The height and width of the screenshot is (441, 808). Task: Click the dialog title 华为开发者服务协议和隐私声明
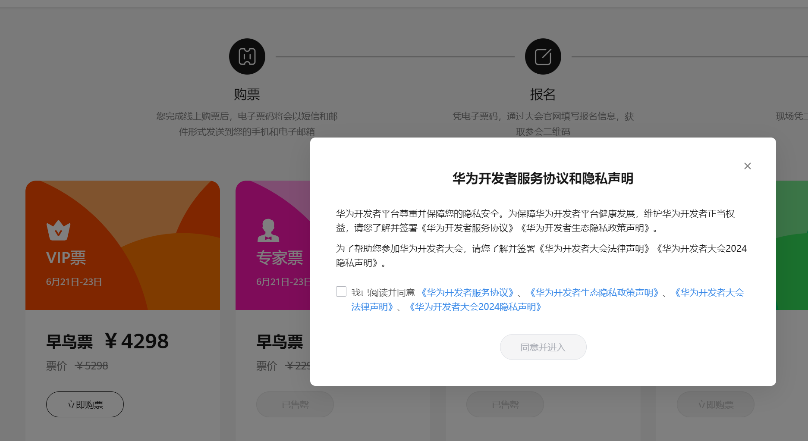543,179
